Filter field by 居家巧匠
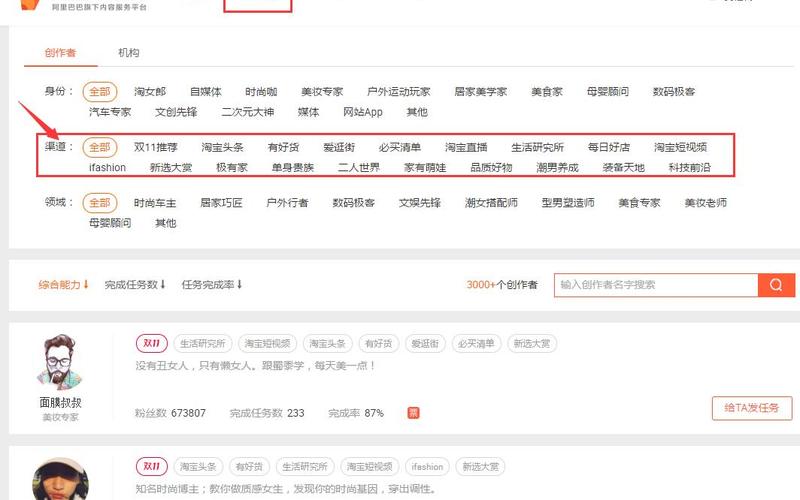The image size is (800, 500). tap(221, 203)
